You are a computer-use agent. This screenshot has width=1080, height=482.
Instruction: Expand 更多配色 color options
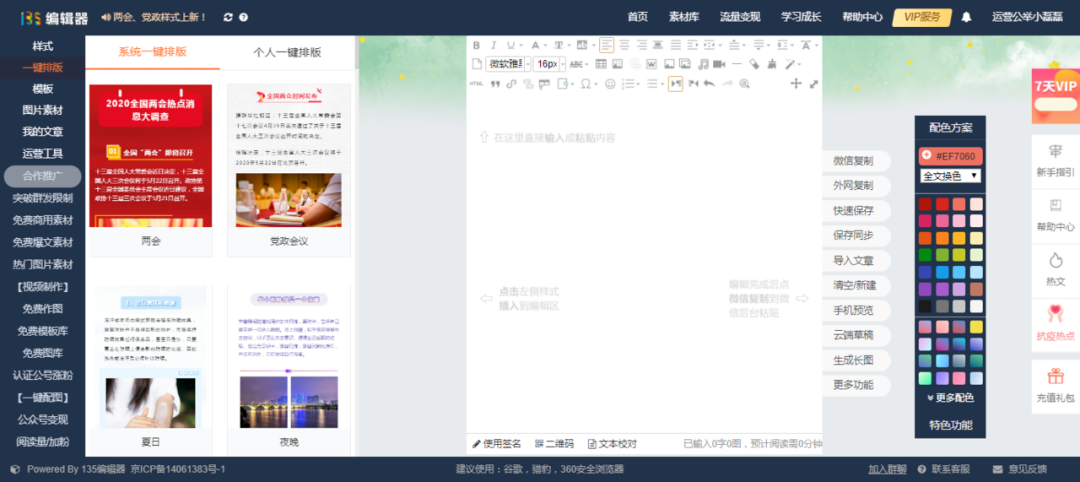tap(950, 398)
